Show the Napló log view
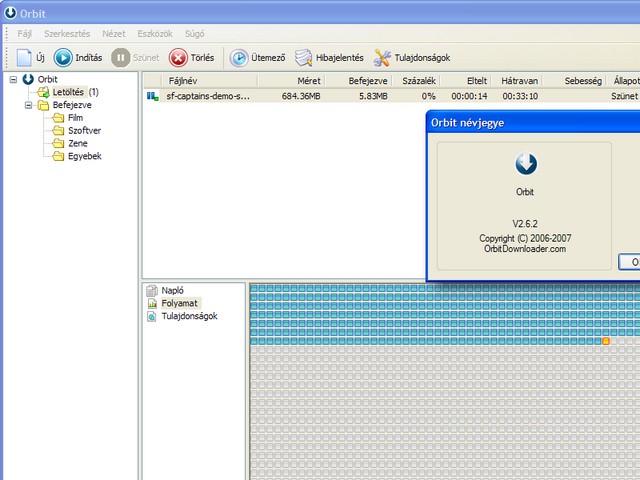The height and width of the screenshot is (480, 640). 173,290
